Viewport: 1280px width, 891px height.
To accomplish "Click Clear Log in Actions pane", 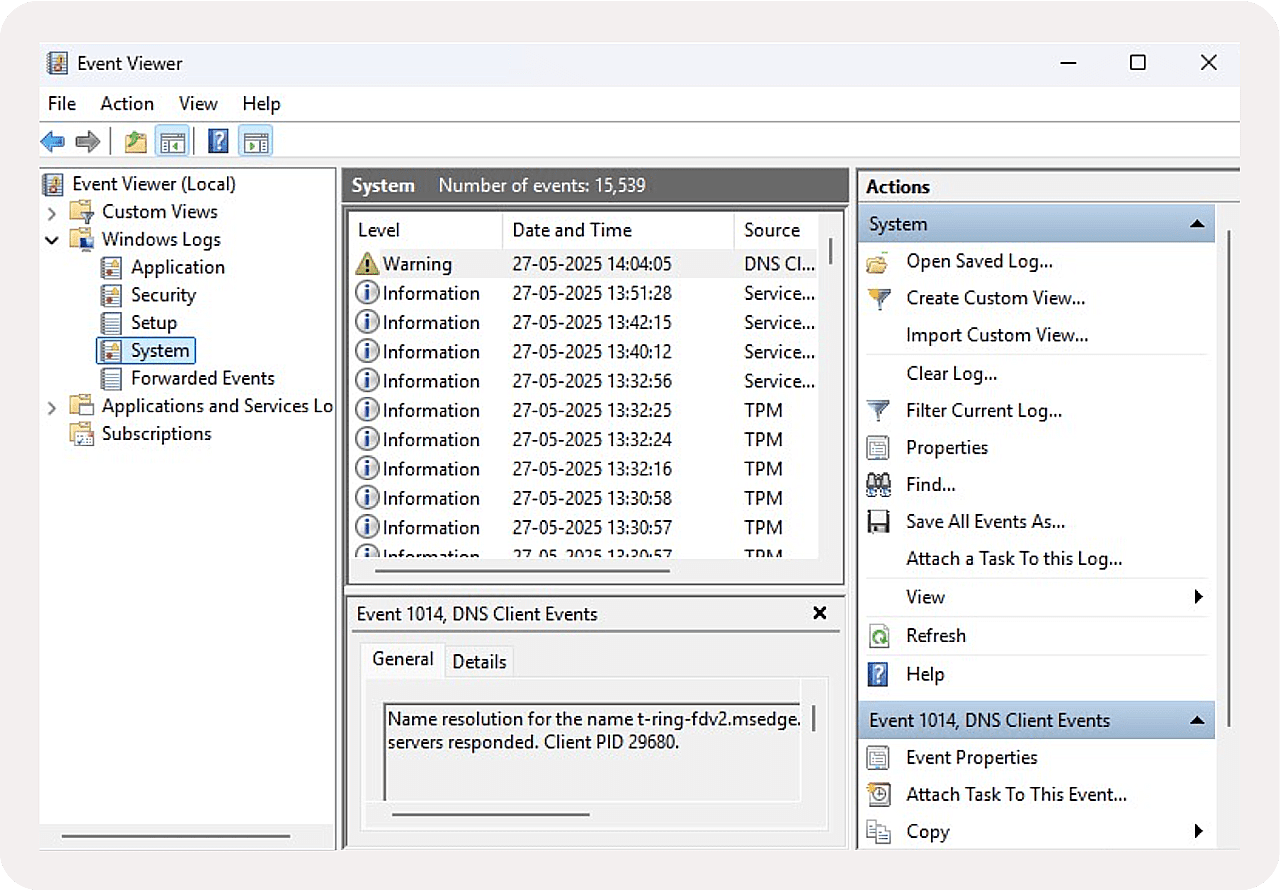I will coord(951,374).
